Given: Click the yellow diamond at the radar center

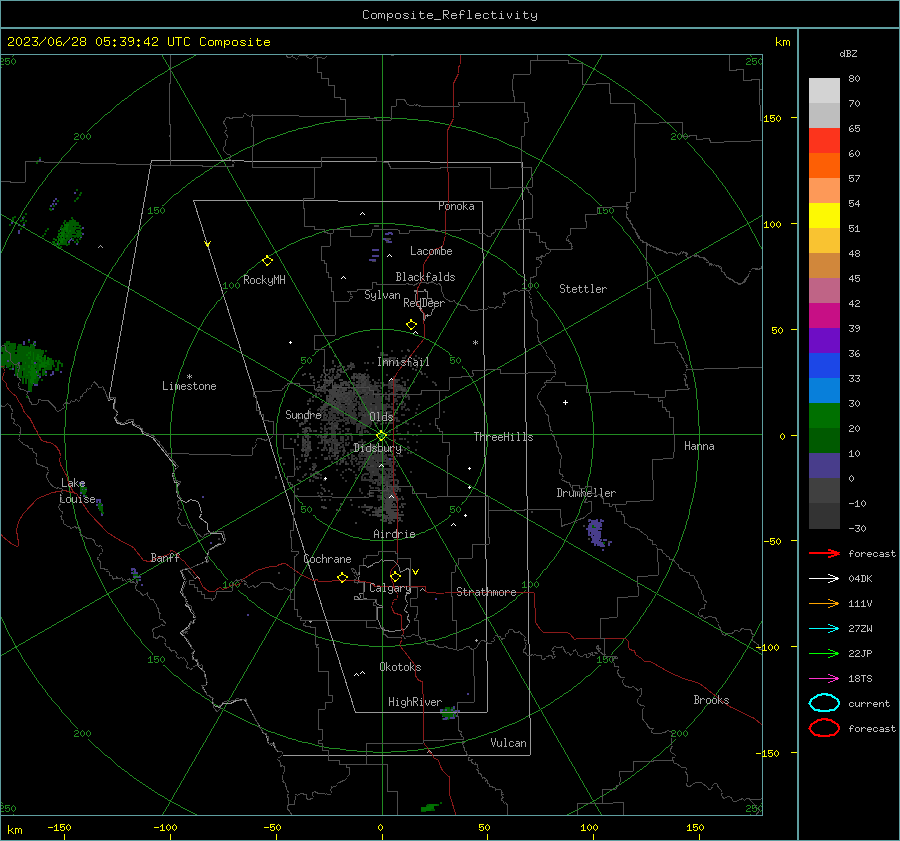Looking at the screenshot, I should (x=381, y=436).
